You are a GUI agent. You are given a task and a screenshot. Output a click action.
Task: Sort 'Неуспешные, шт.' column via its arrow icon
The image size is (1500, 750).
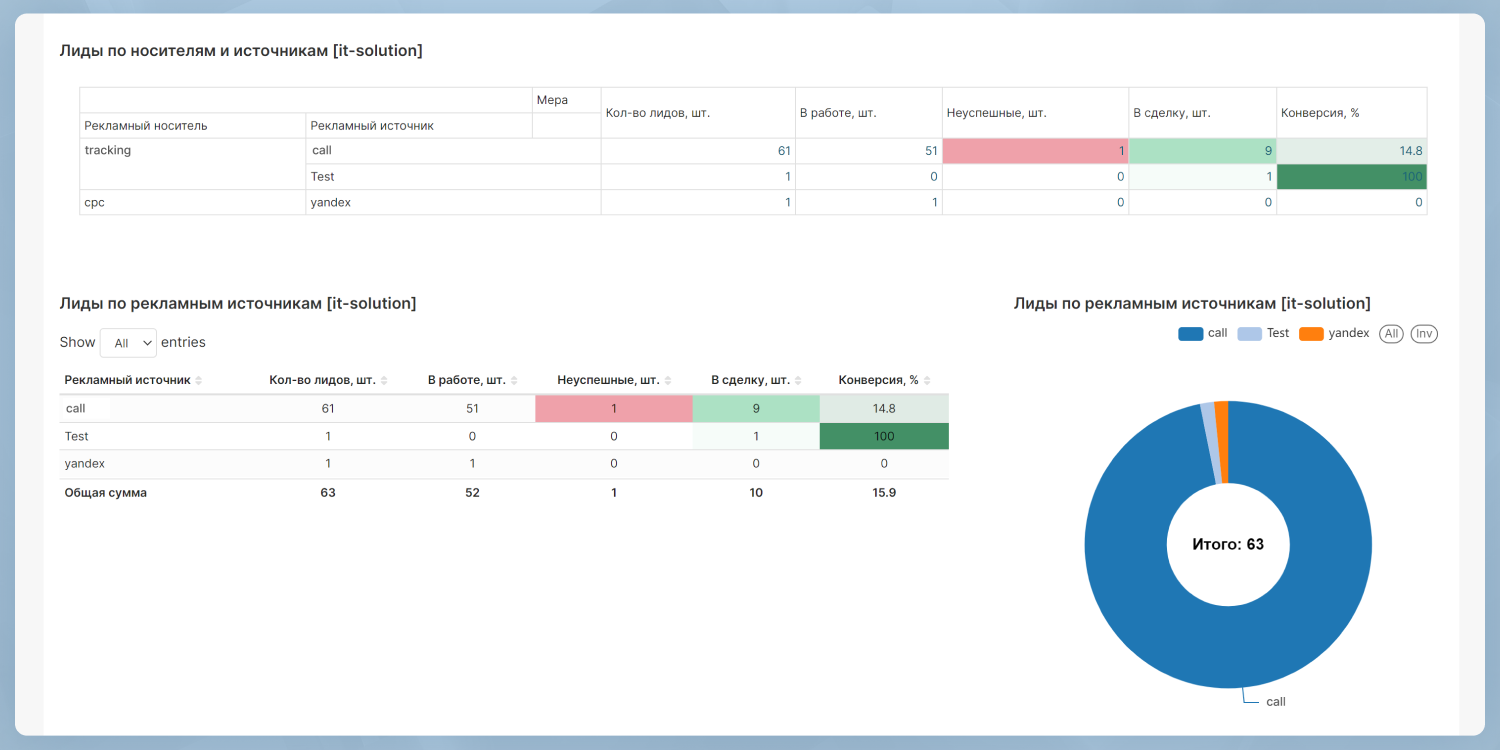pos(668,381)
